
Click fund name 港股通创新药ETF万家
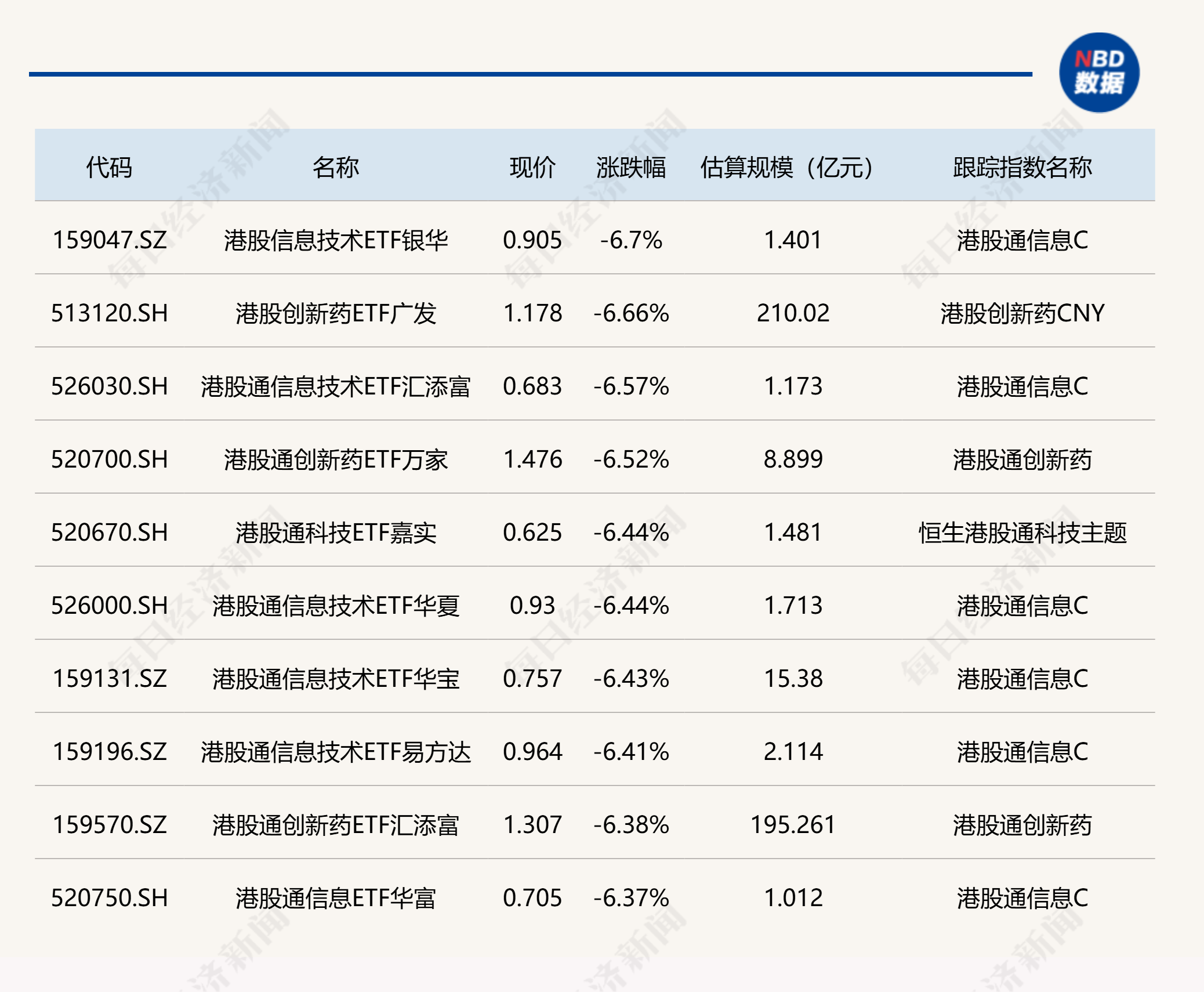[336, 459]
